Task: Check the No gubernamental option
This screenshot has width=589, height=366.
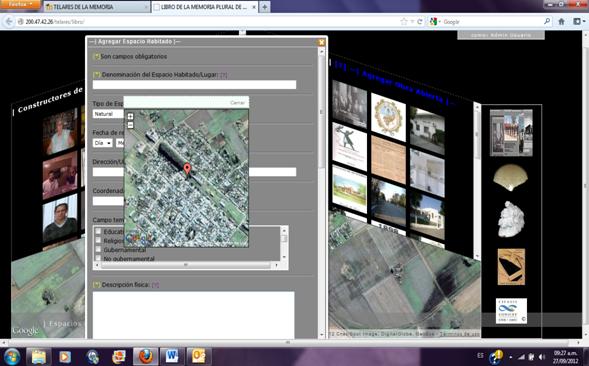Action: tap(98, 258)
